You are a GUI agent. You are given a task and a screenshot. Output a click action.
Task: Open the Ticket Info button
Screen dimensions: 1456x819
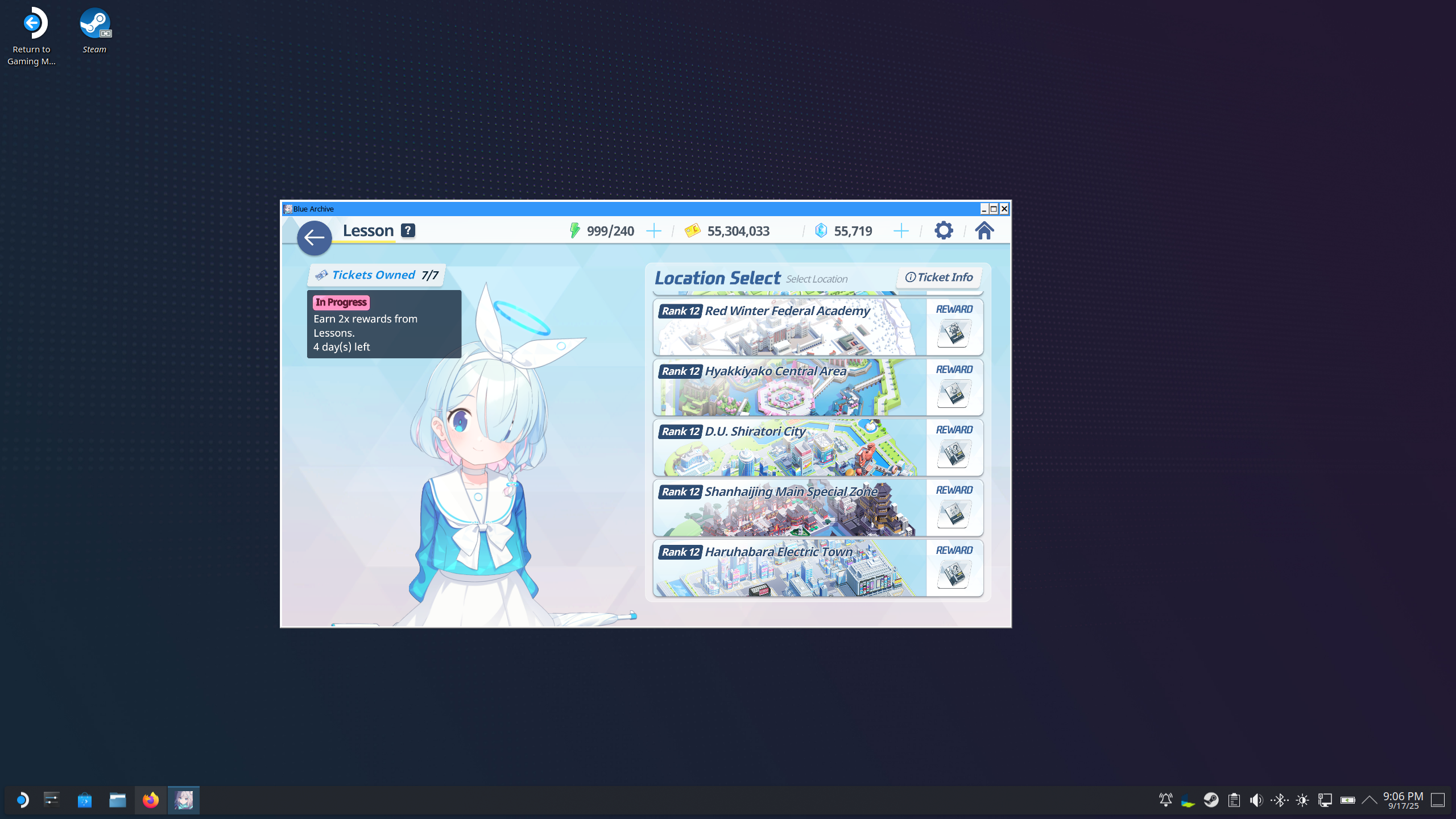(x=939, y=277)
